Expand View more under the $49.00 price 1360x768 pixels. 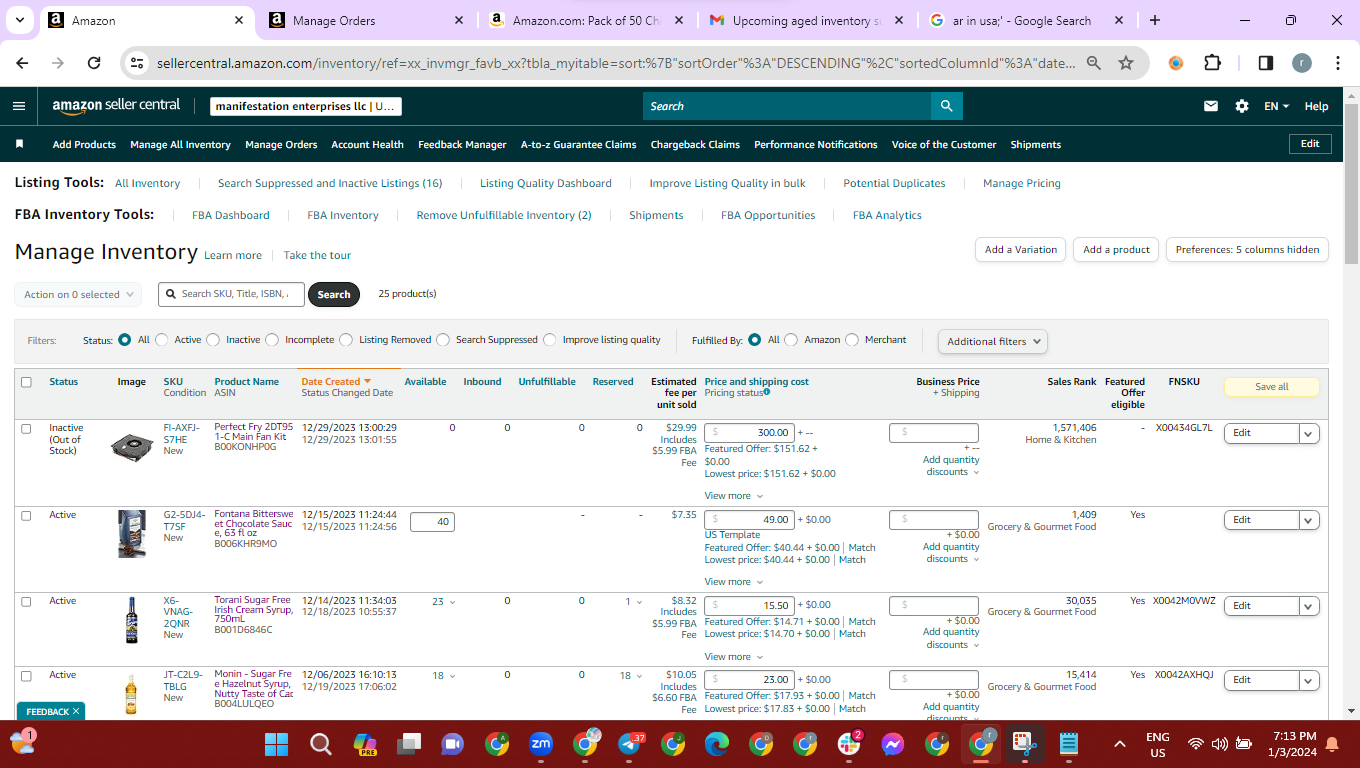[x=733, y=582]
